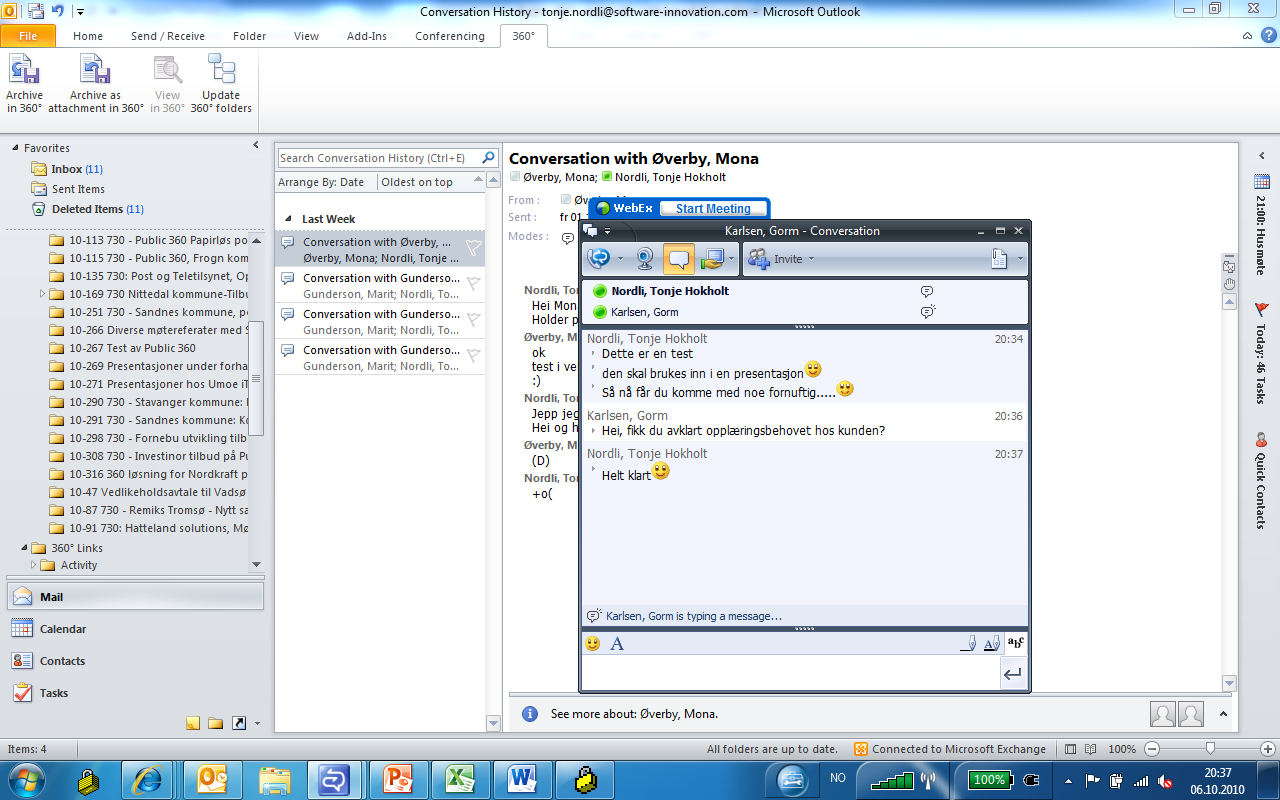Click Update 360° folders button
1280x800 pixels.
(x=221, y=84)
